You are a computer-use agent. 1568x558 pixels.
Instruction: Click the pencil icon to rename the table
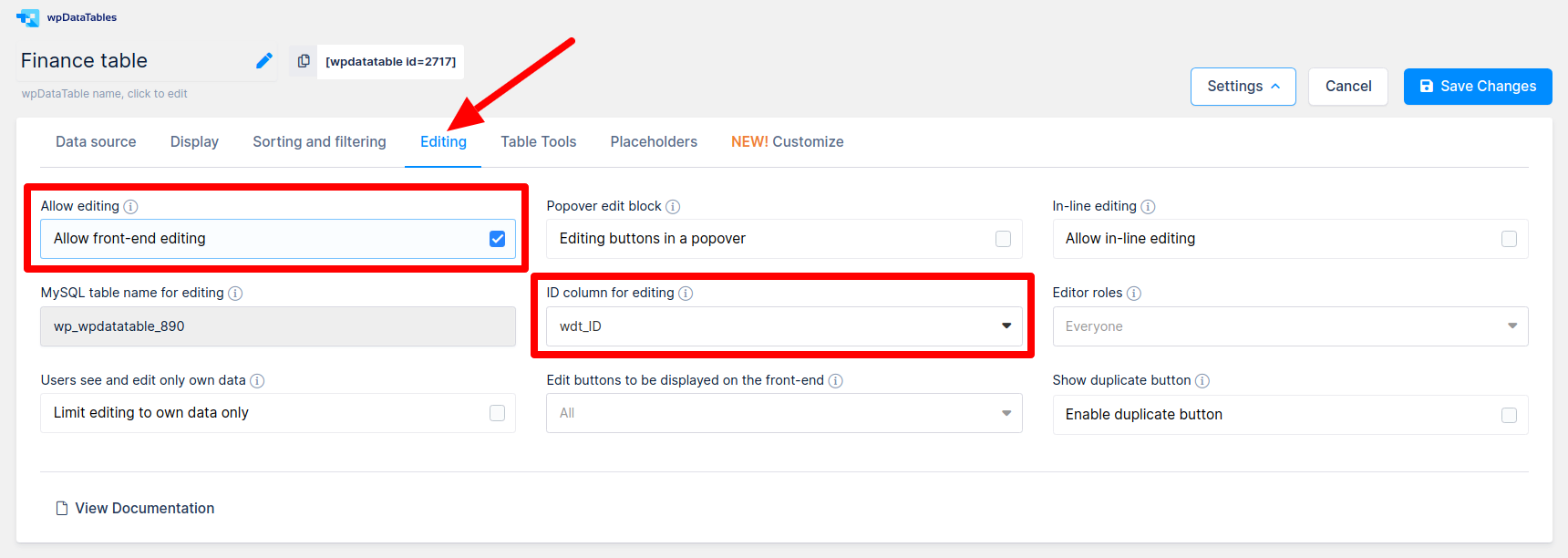(x=264, y=60)
